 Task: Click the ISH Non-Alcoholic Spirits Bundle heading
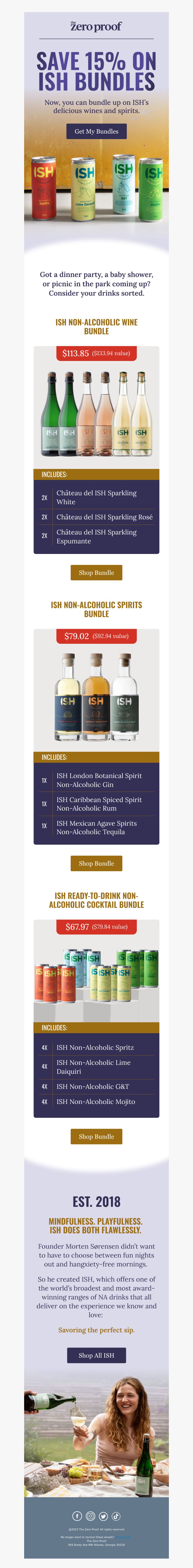96,609
